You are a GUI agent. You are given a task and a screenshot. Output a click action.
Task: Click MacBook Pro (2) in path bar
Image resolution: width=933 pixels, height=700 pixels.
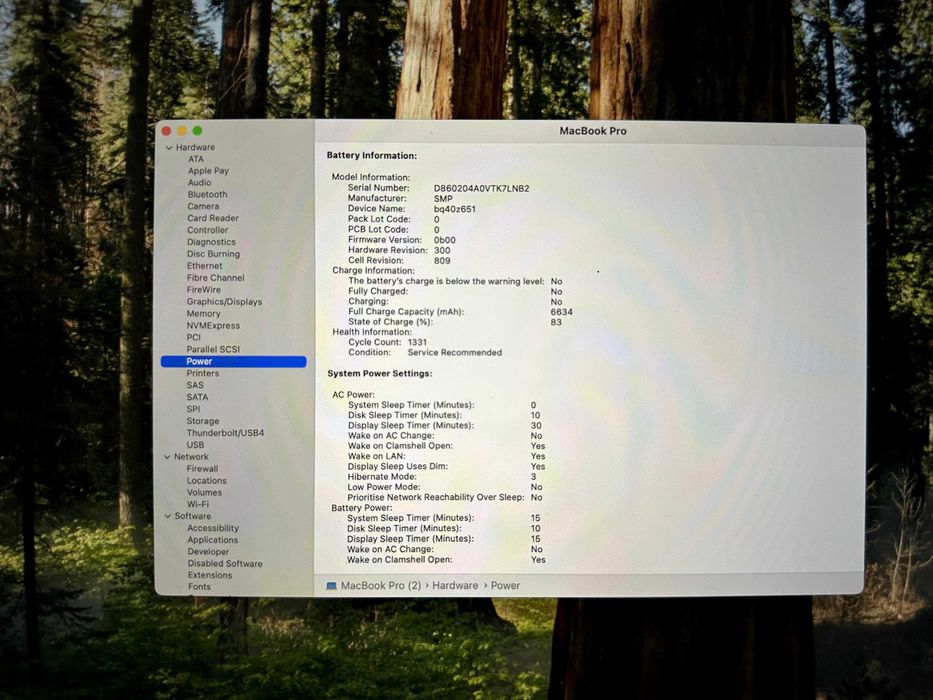pos(381,586)
